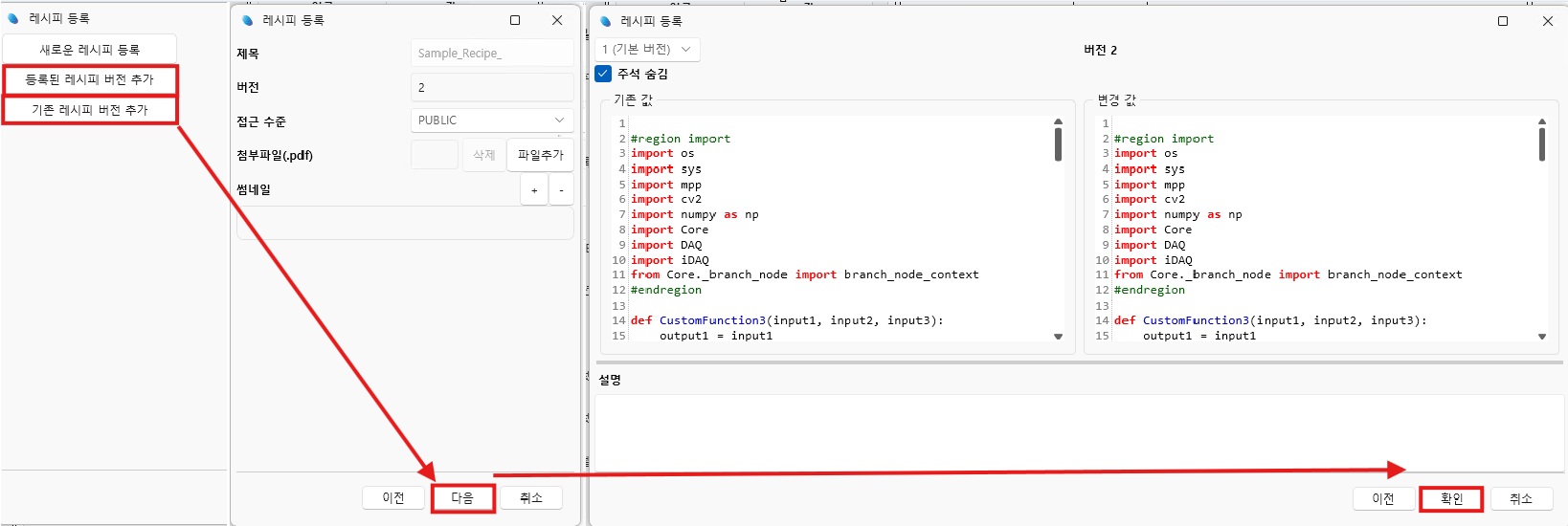The width and height of the screenshot is (1568, 526).
Task: Maximize the right 레시피 등록 window
Action: coord(1502,21)
